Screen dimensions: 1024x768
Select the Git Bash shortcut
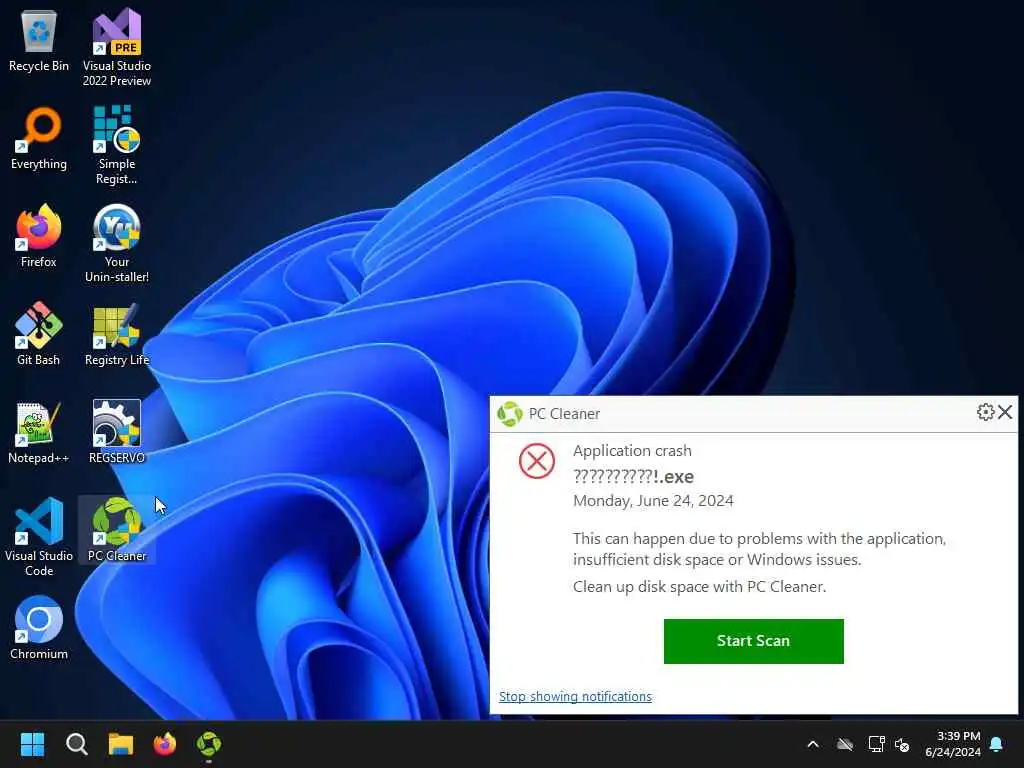pos(39,334)
